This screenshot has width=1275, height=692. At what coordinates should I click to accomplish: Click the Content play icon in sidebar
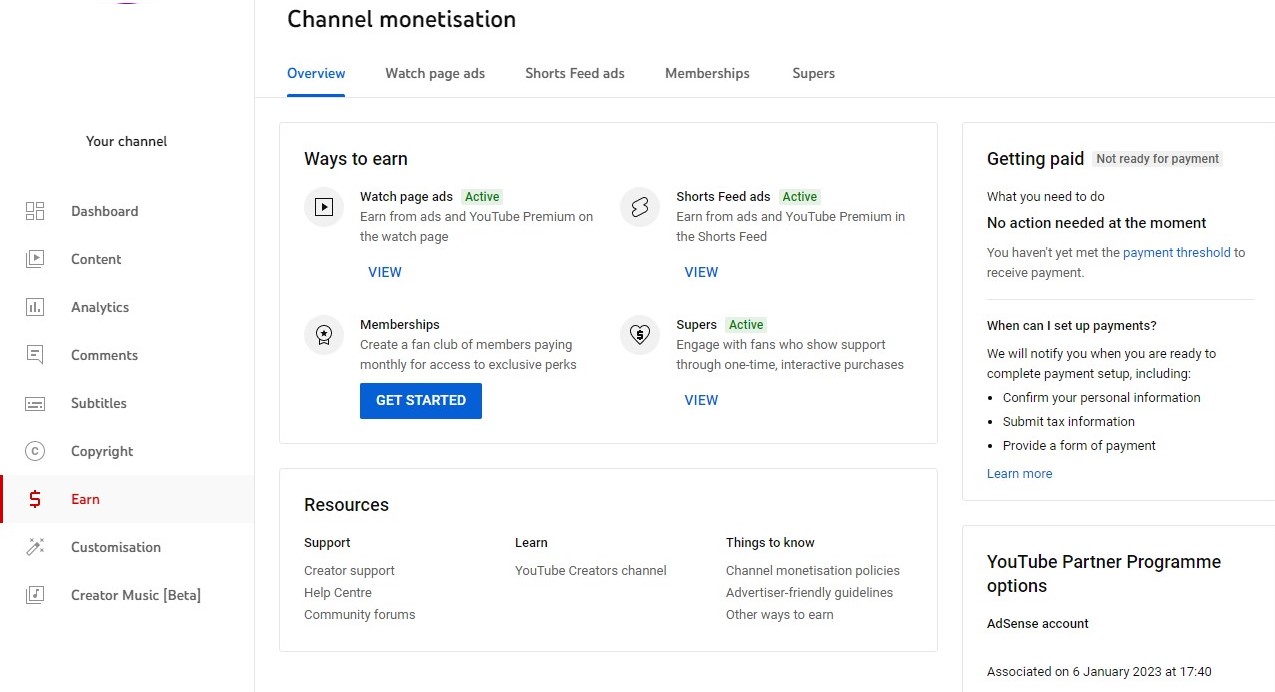pos(35,259)
